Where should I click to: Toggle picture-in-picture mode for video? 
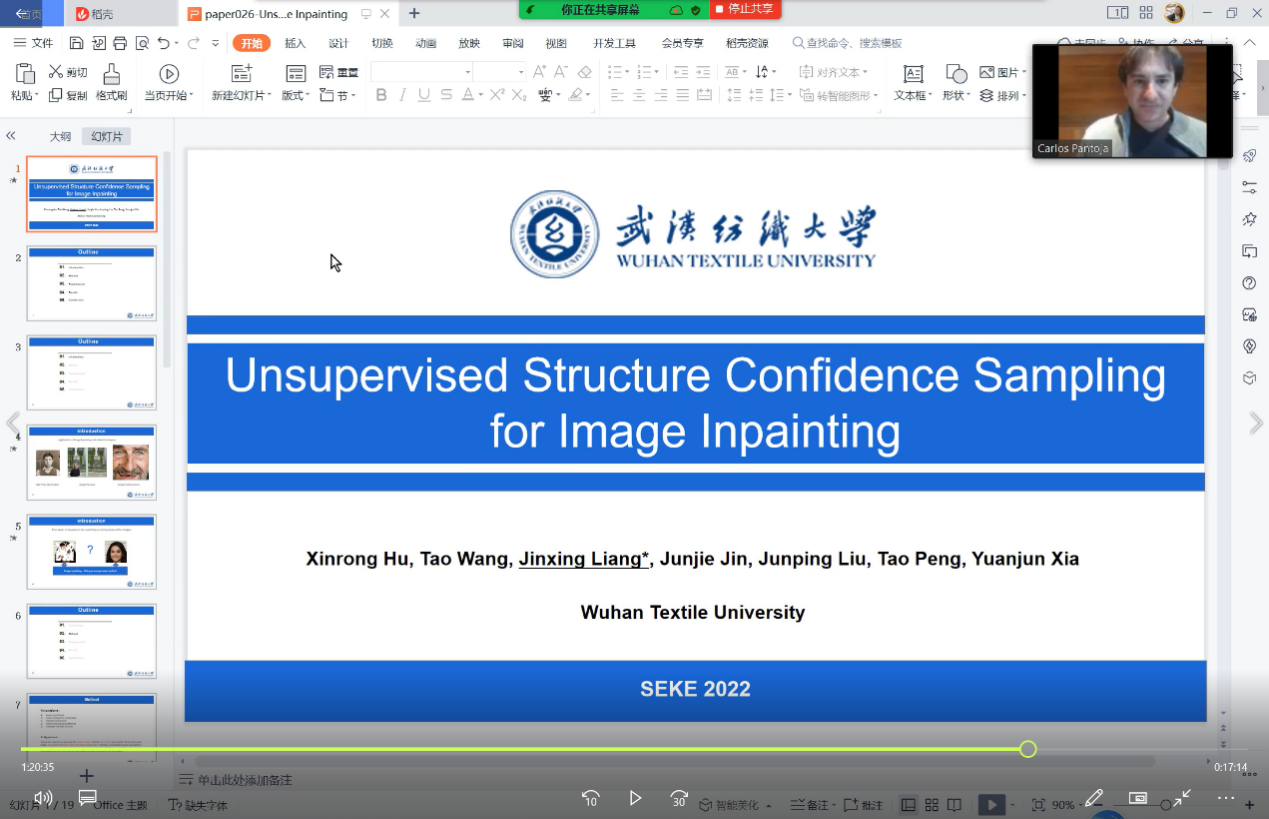1138,798
